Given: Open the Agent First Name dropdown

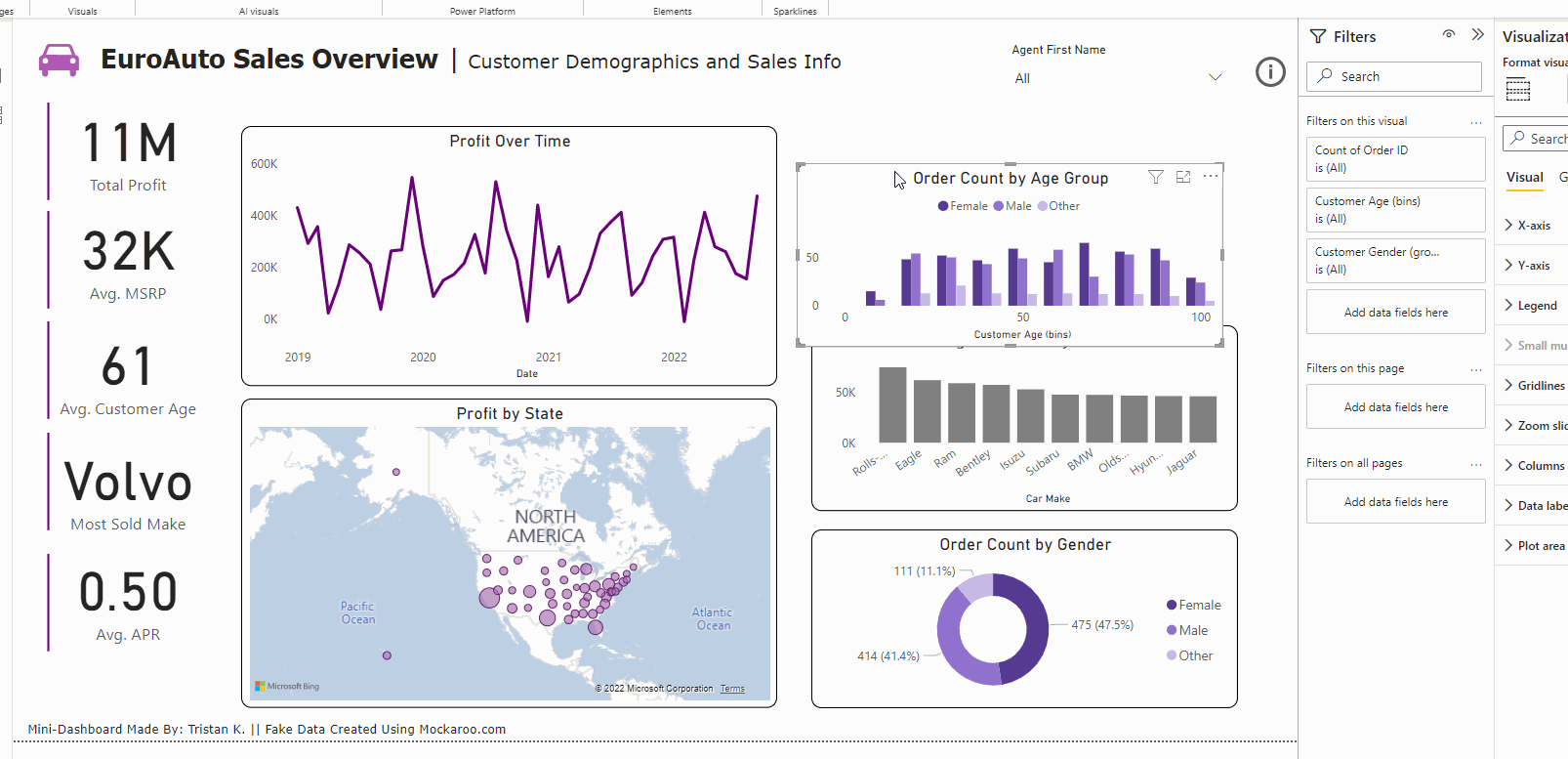Looking at the screenshot, I should click(1215, 78).
